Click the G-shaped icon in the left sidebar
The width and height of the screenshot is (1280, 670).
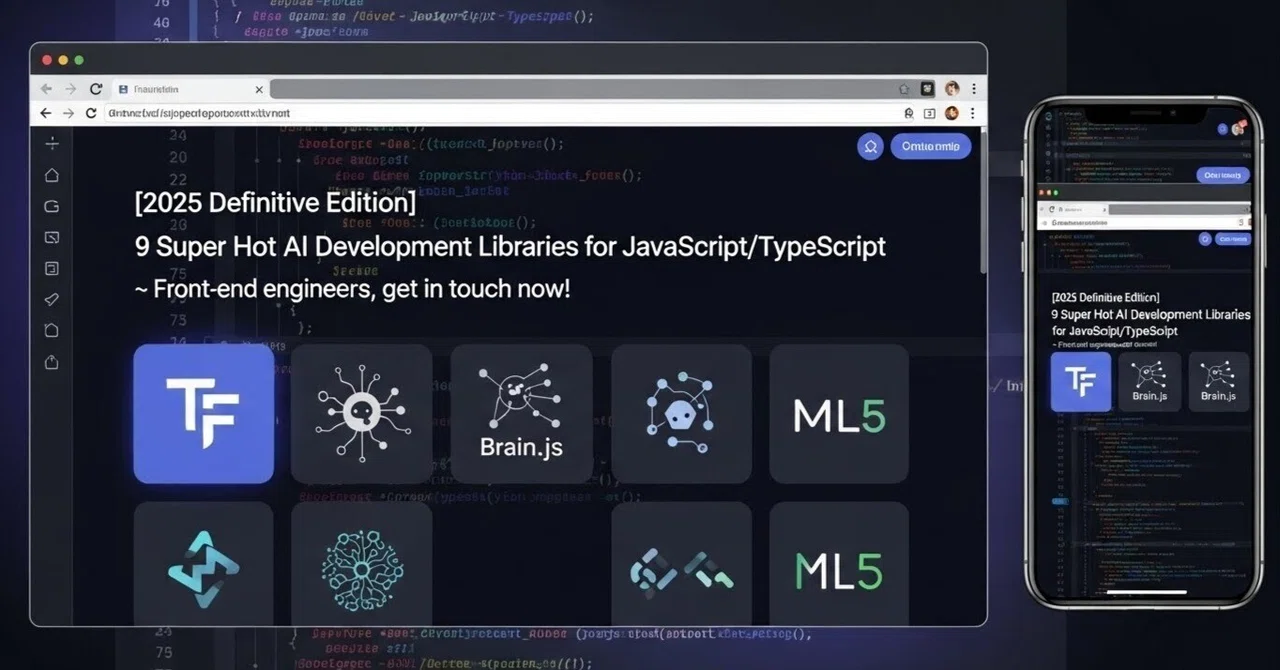[52, 207]
